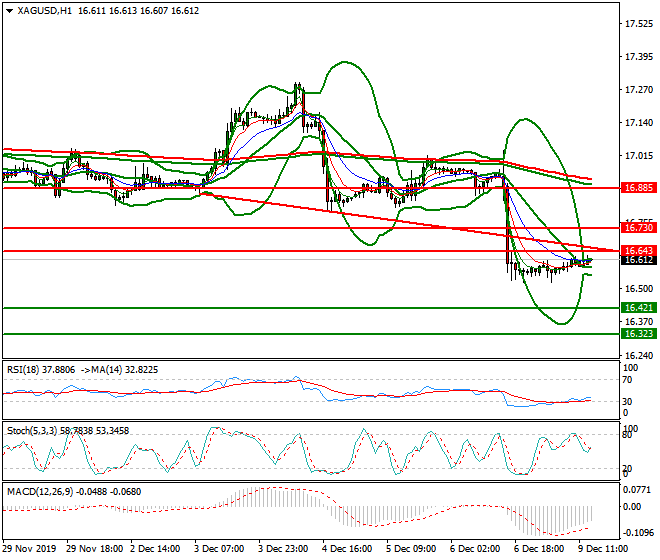Click the 2 Dec 14:00 time axis label
660x560 pixels.
click(x=155, y=549)
